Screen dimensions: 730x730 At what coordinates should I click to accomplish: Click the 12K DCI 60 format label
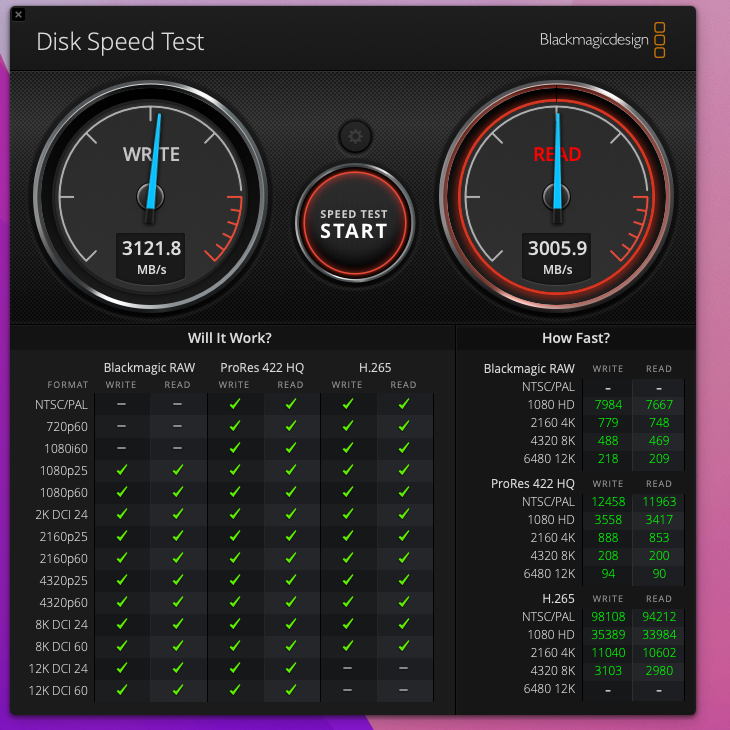tap(58, 690)
